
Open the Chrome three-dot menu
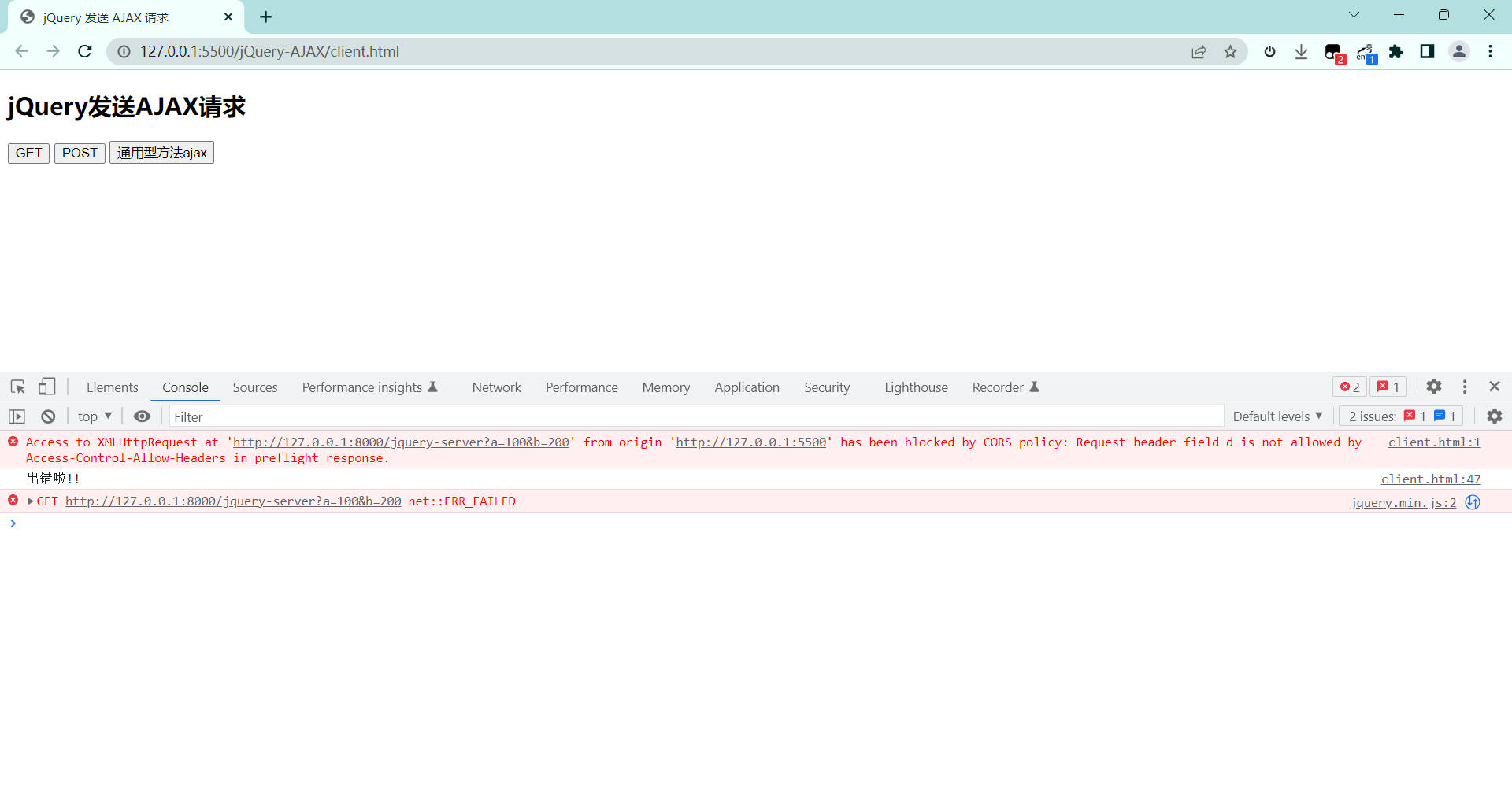[x=1490, y=52]
